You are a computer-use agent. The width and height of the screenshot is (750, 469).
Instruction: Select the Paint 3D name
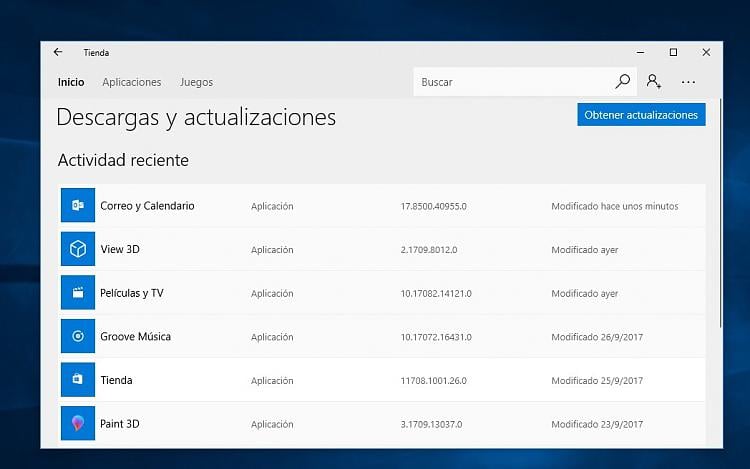(120, 424)
